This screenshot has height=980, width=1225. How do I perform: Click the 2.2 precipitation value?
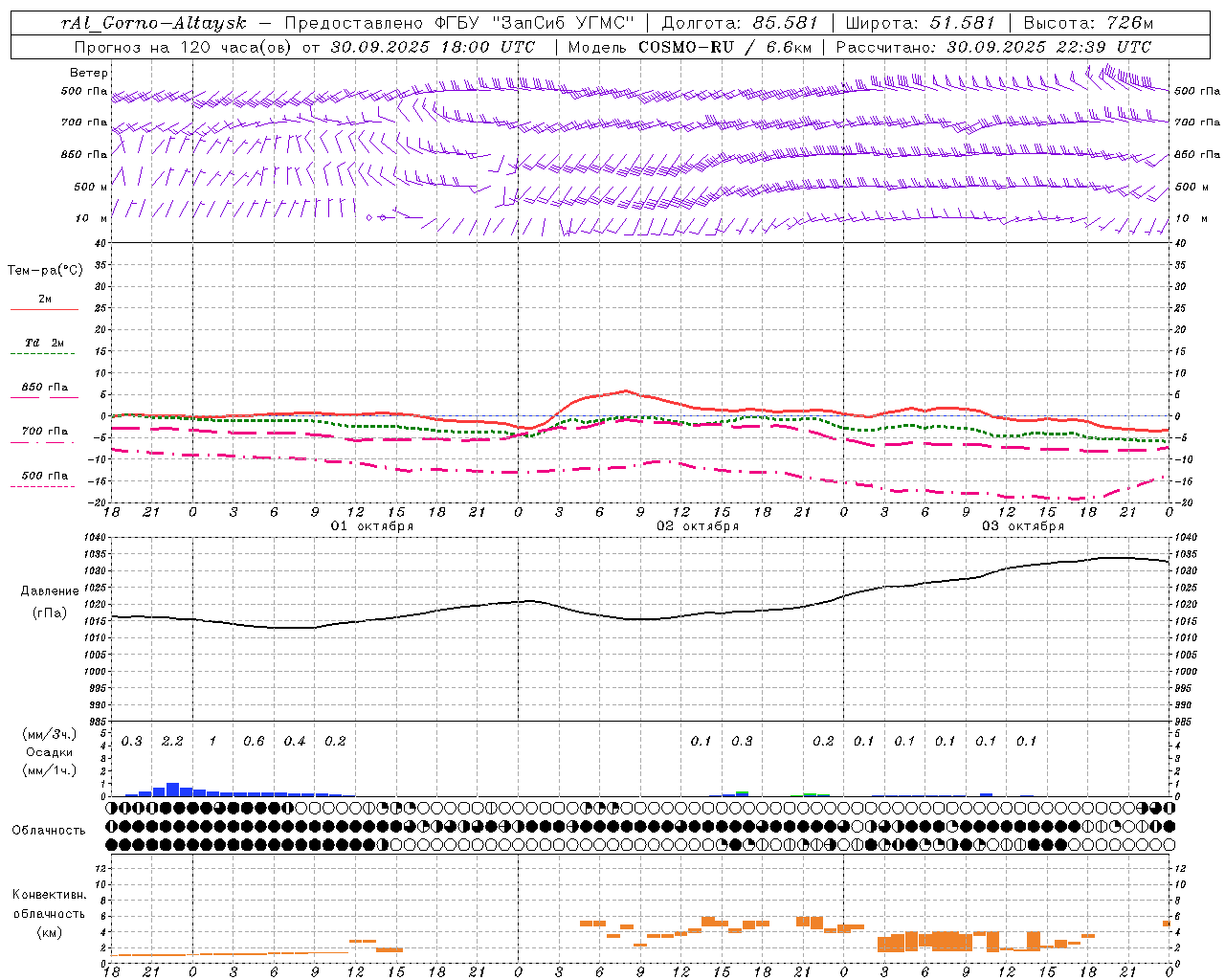(x=172, y=741)
